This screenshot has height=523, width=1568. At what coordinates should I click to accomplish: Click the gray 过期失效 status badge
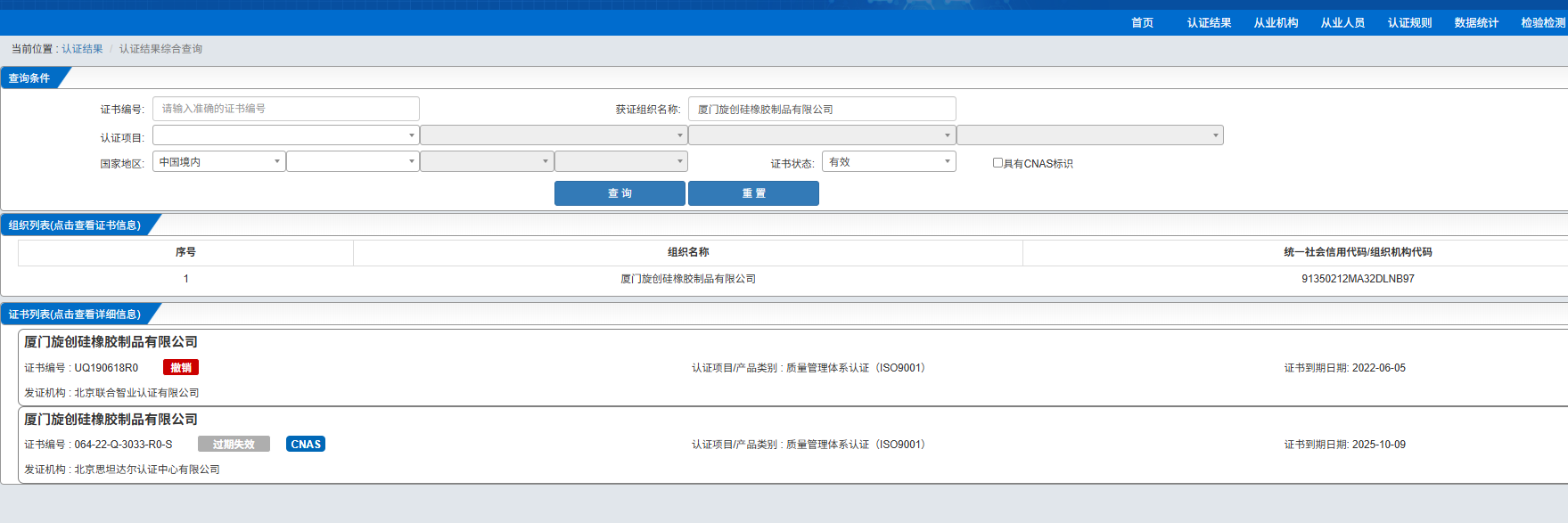[x=234, y=445]
